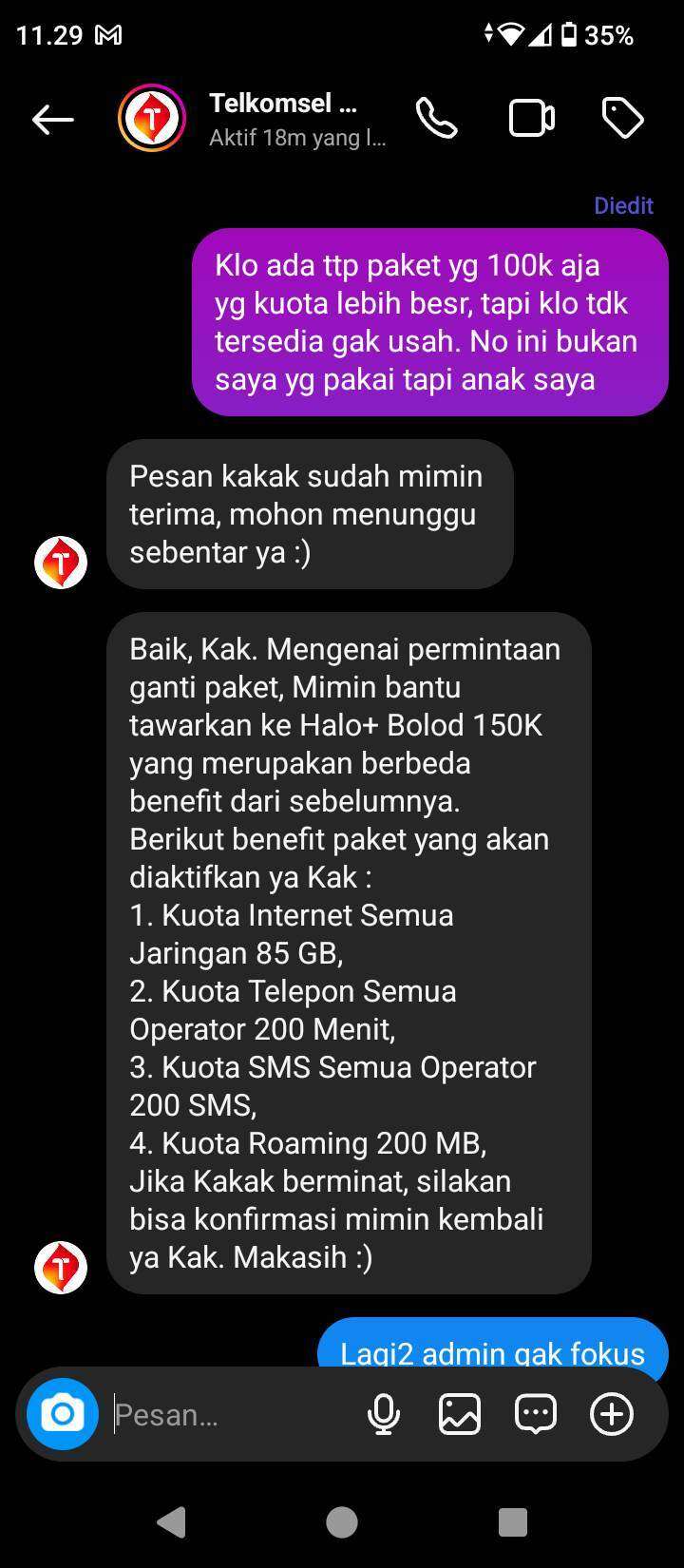Screen dimensions: 684x1568
Task: Tap the 'Pesan kakak sudah mimin terima' message
Action: tap(310, 514)
